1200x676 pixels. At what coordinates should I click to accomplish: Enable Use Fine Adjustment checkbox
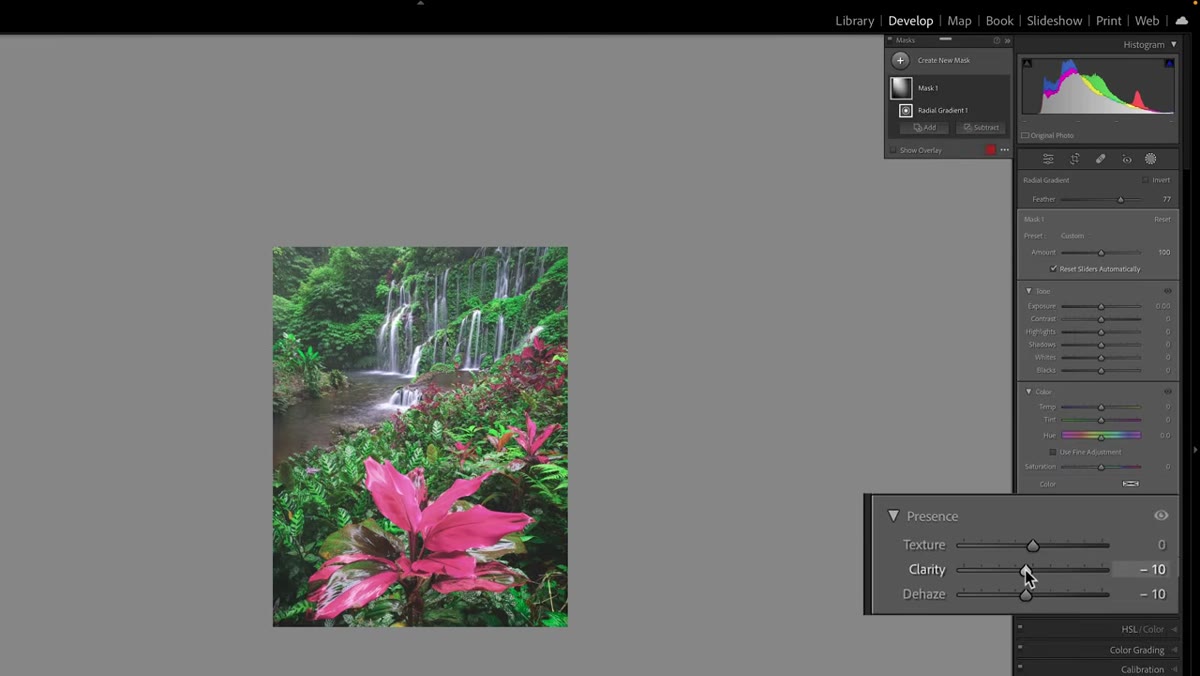(1053, 452)
